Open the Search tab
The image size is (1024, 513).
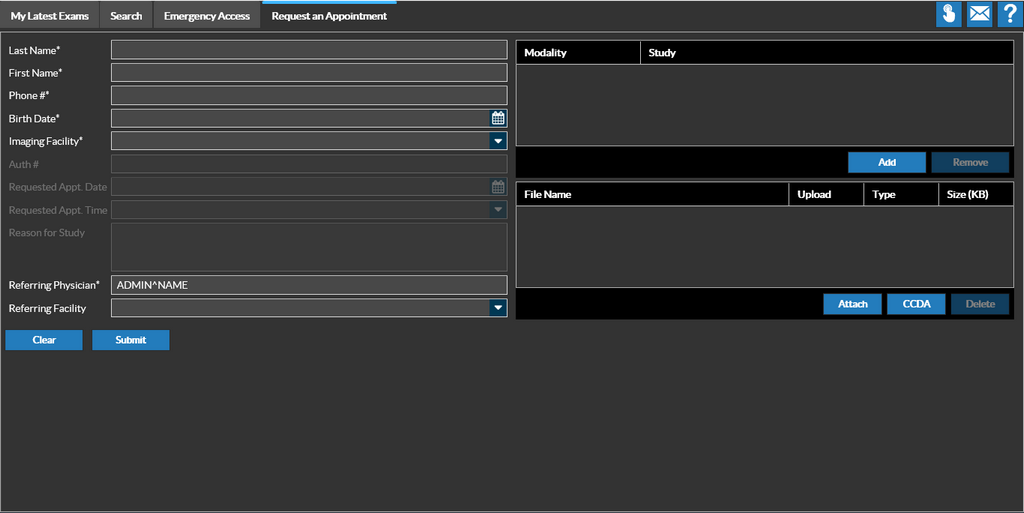click(x=126, y=16)
